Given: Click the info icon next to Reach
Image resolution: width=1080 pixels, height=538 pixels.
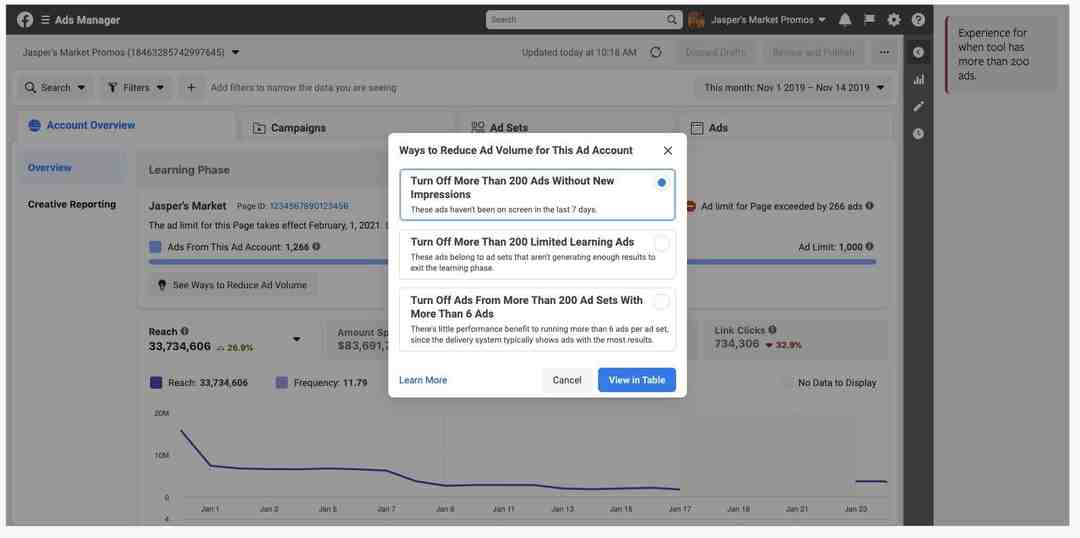Looking at the screenshot, I should coord(185,331).
